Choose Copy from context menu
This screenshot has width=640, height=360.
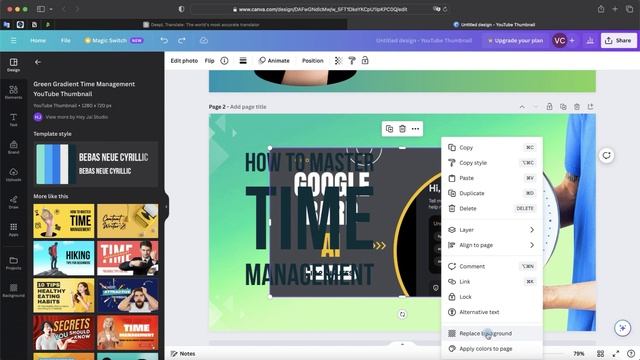point(491,147)
